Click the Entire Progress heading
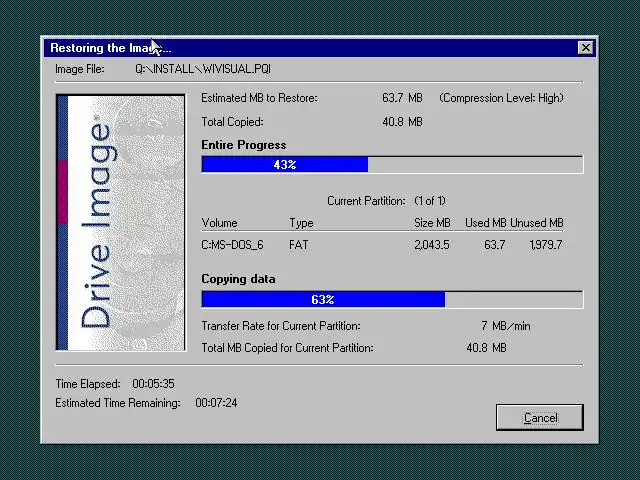This screenshot has width=640, height=480. pyautogui.click(x=243, y=145)
